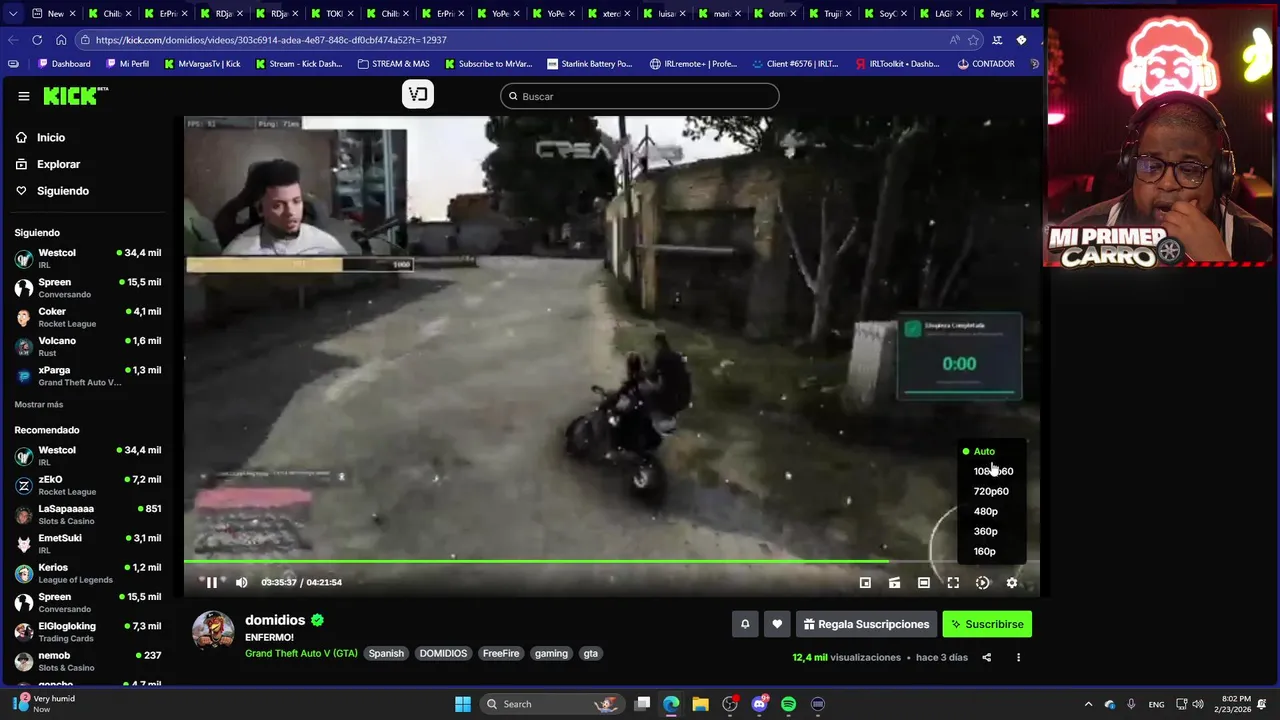Open Spreen channel in Siguiendo list
Viewport: 1280px width, 720px height.
pyautogui.click(x=88, y=288)
